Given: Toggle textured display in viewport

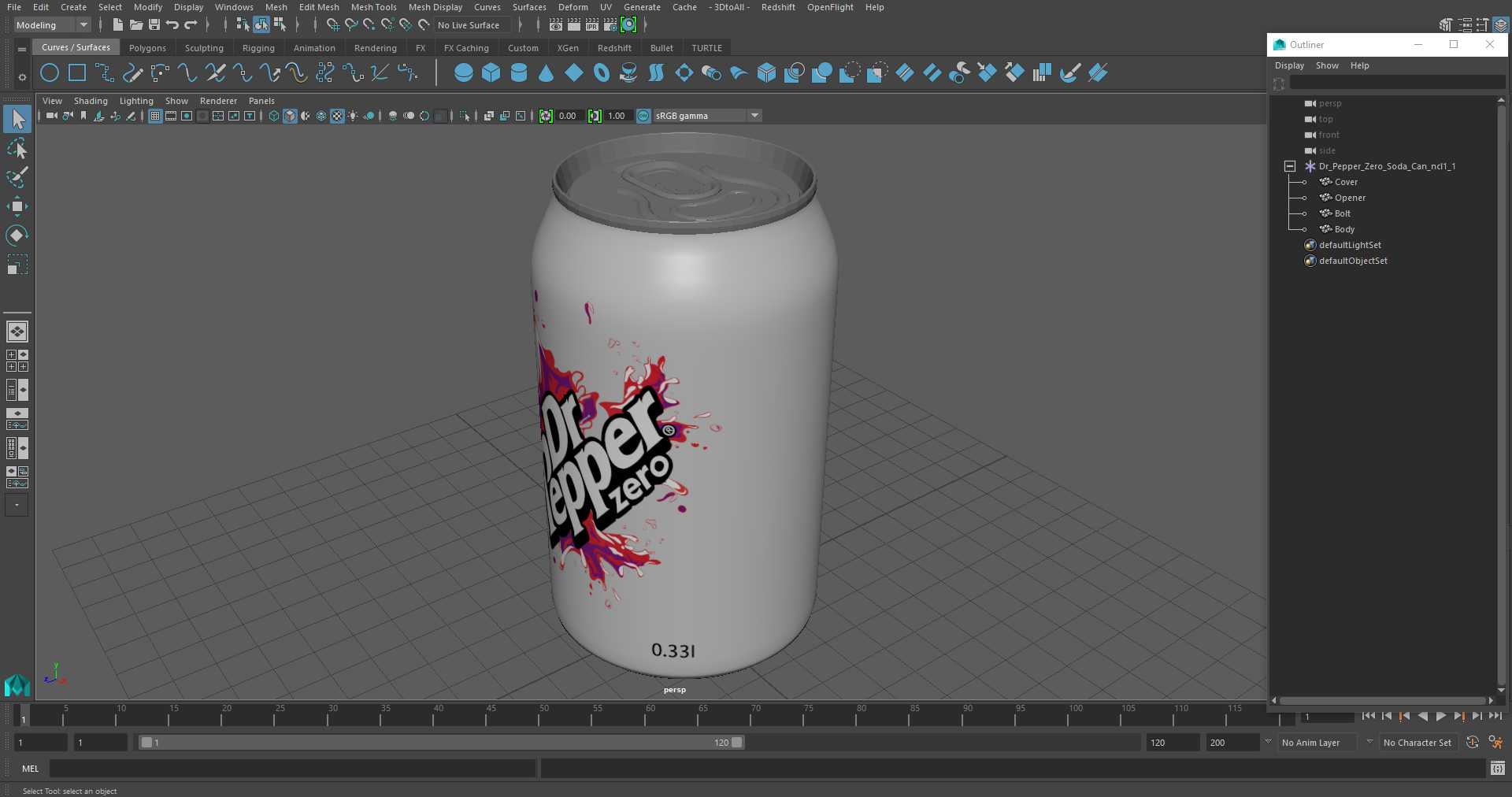Looking at the screenshot, I should [x=337, y=116].
